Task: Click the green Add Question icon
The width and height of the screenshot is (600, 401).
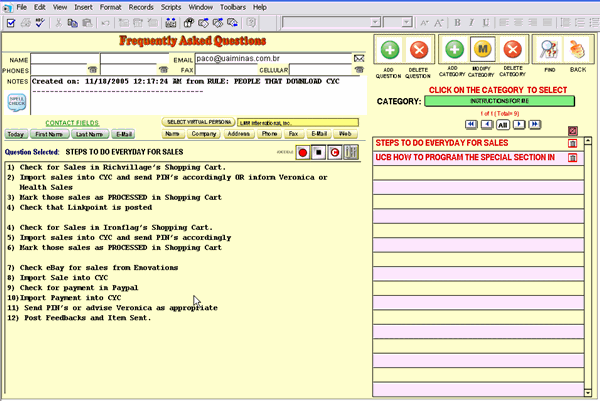Action: 390,50
